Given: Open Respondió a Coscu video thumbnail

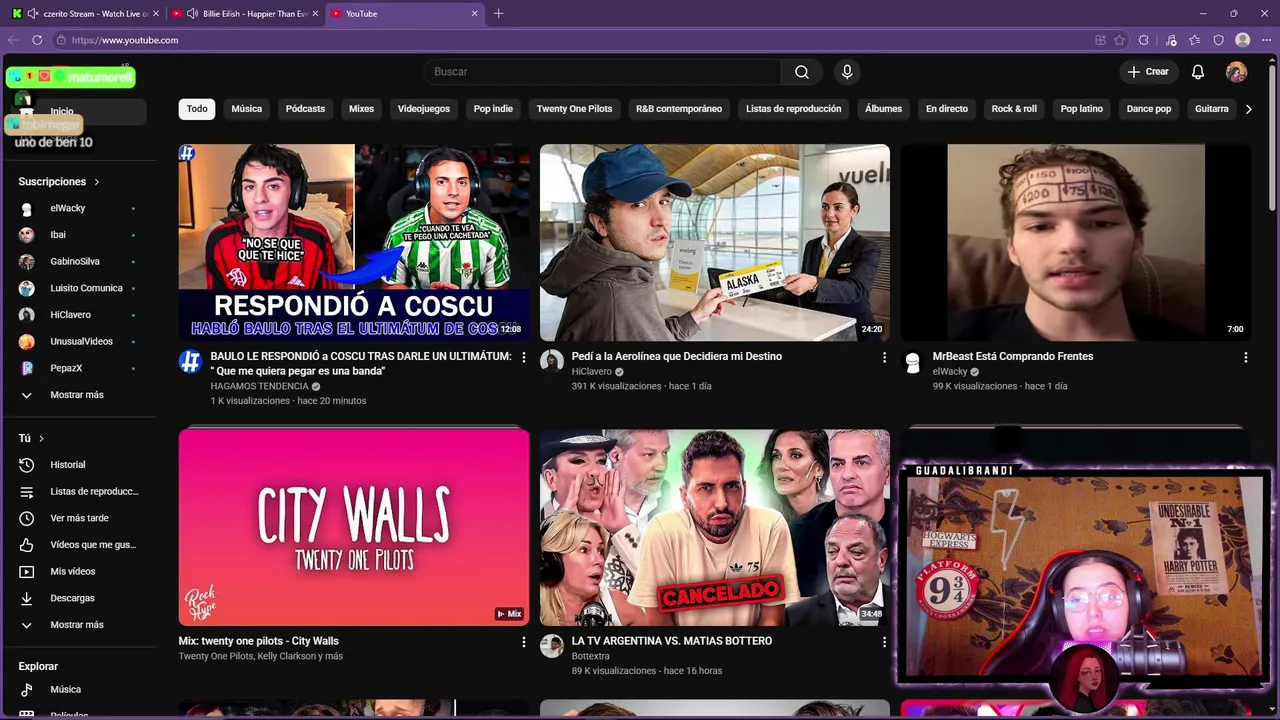Looking at the screenshot, I should coord(354,242).
